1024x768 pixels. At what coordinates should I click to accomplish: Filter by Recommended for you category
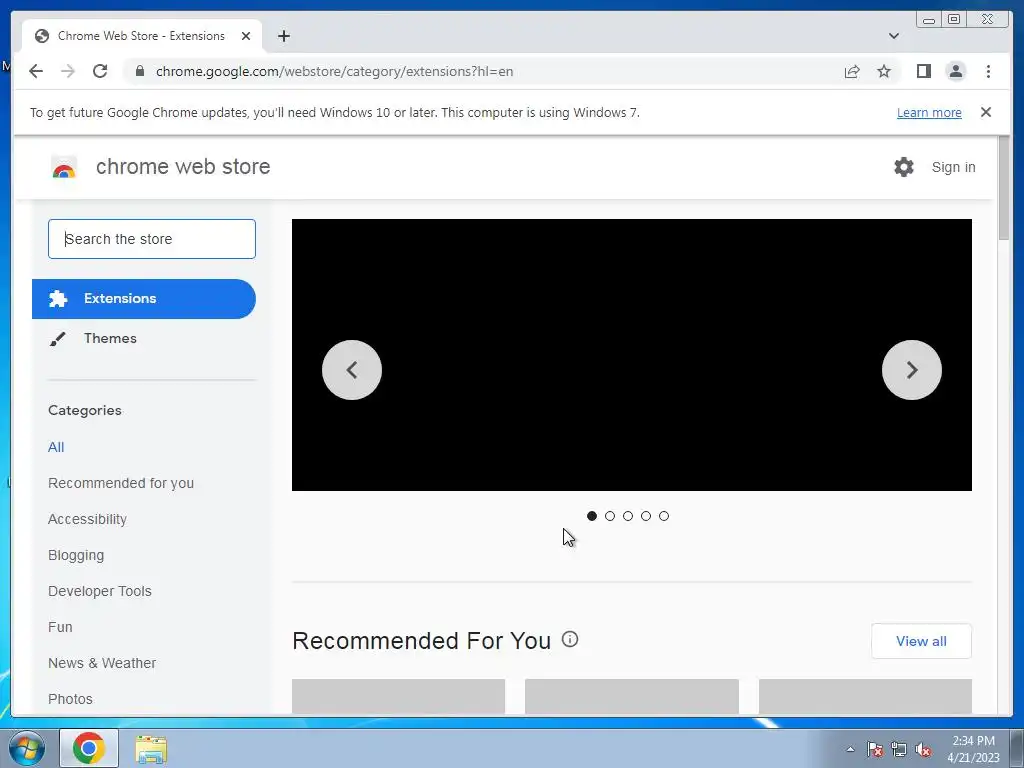pos(121,483)
